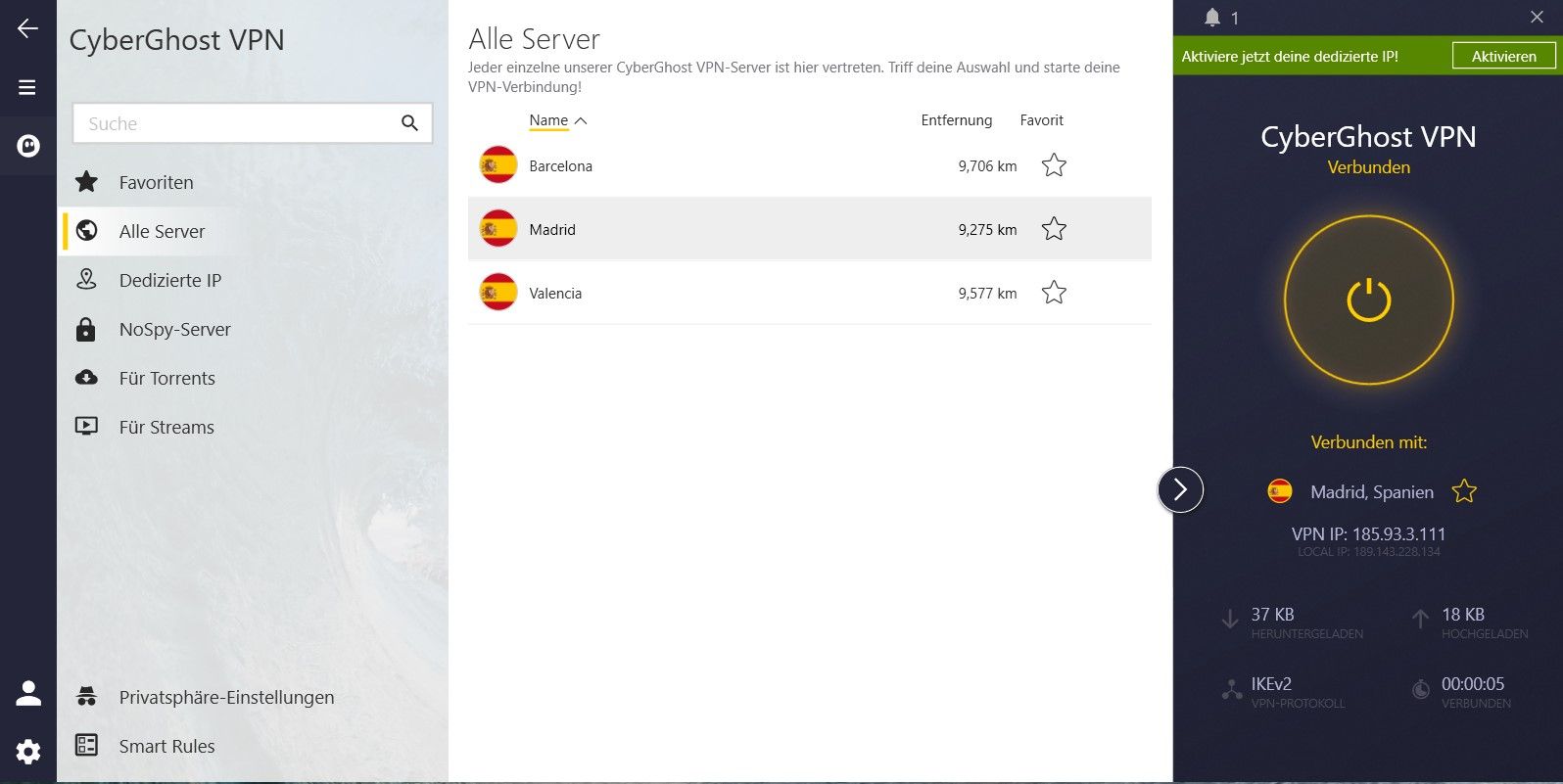Sort by Entfernung column
This screenshot has height=784, width=1563.
click(956, 120)
